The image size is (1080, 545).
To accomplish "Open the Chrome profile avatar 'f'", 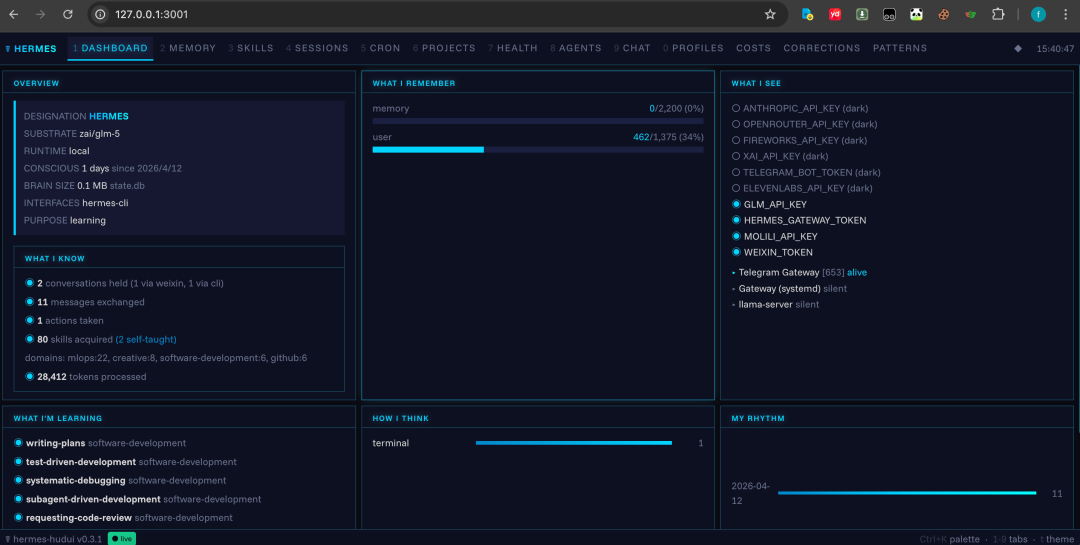I will (x=1038, y=14).
